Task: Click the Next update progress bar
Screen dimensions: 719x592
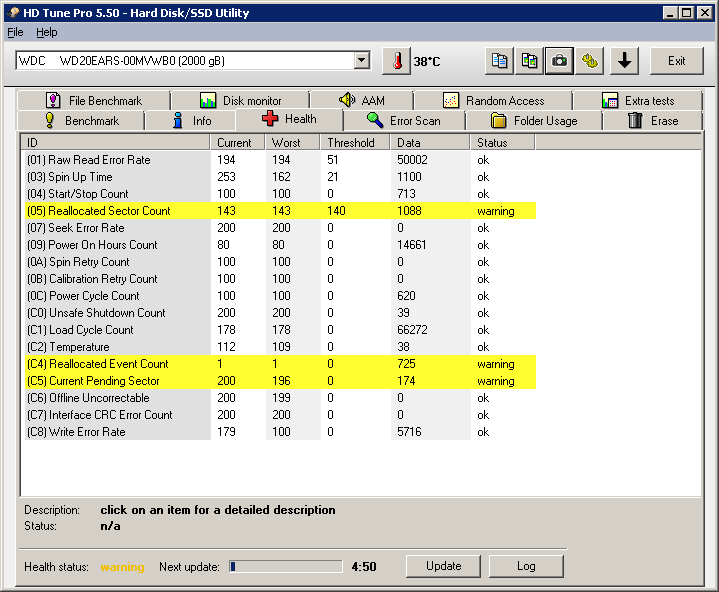Action: tap(286, 567)
